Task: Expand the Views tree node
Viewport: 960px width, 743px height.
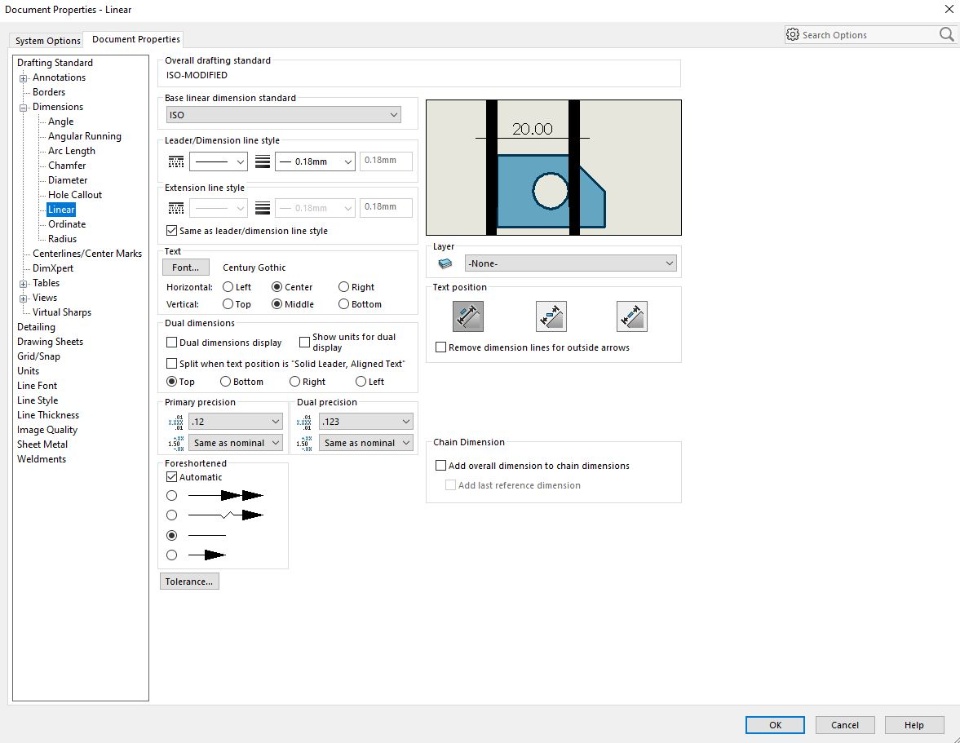Action: (x=23, y=299)
